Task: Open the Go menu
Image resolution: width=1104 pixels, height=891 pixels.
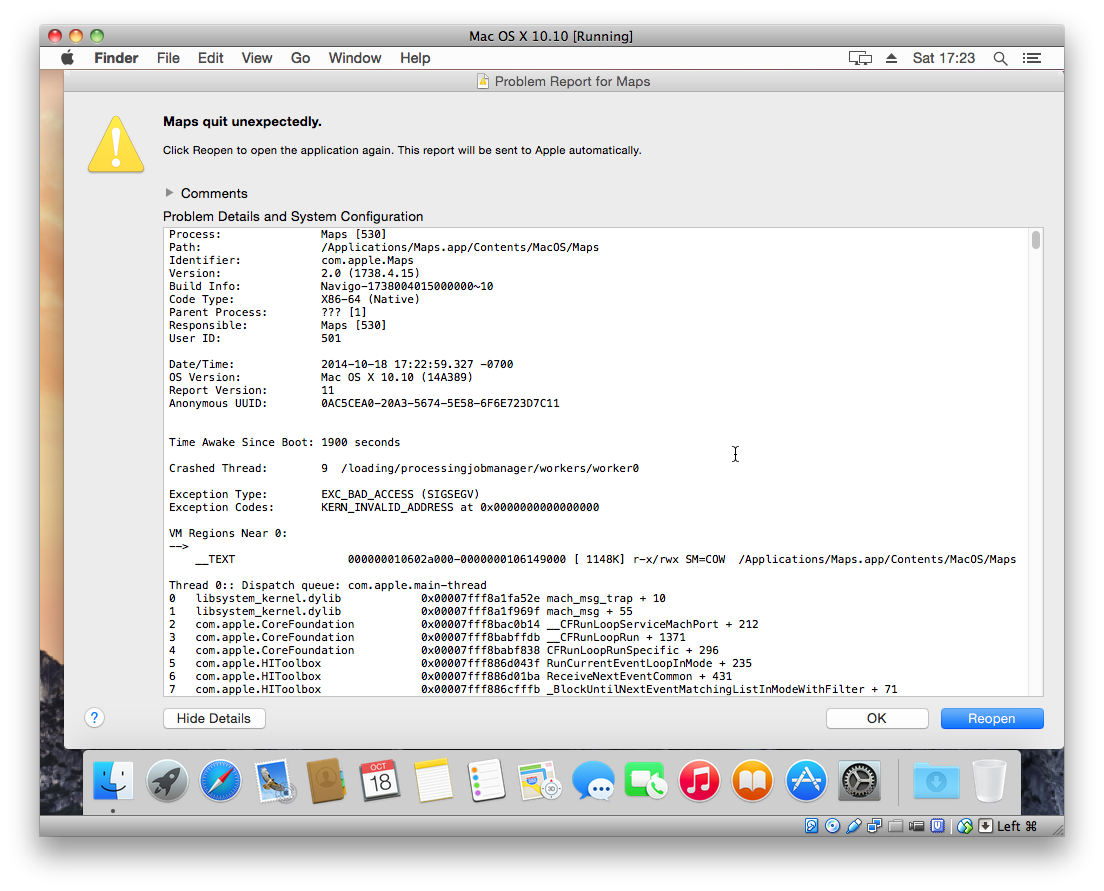Action: (301, 58)
